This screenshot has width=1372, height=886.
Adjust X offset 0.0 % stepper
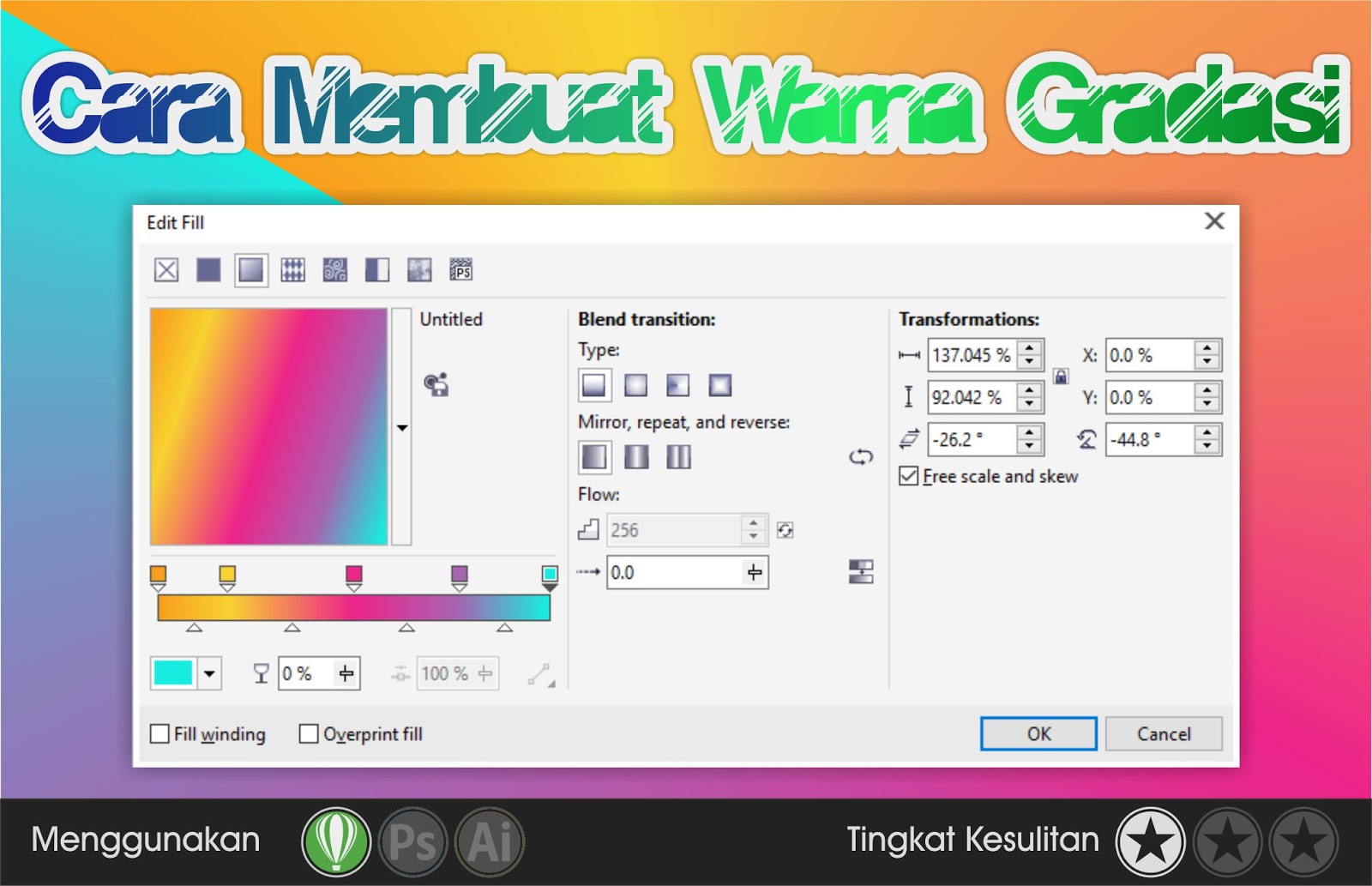click(x=1207, y=355)
